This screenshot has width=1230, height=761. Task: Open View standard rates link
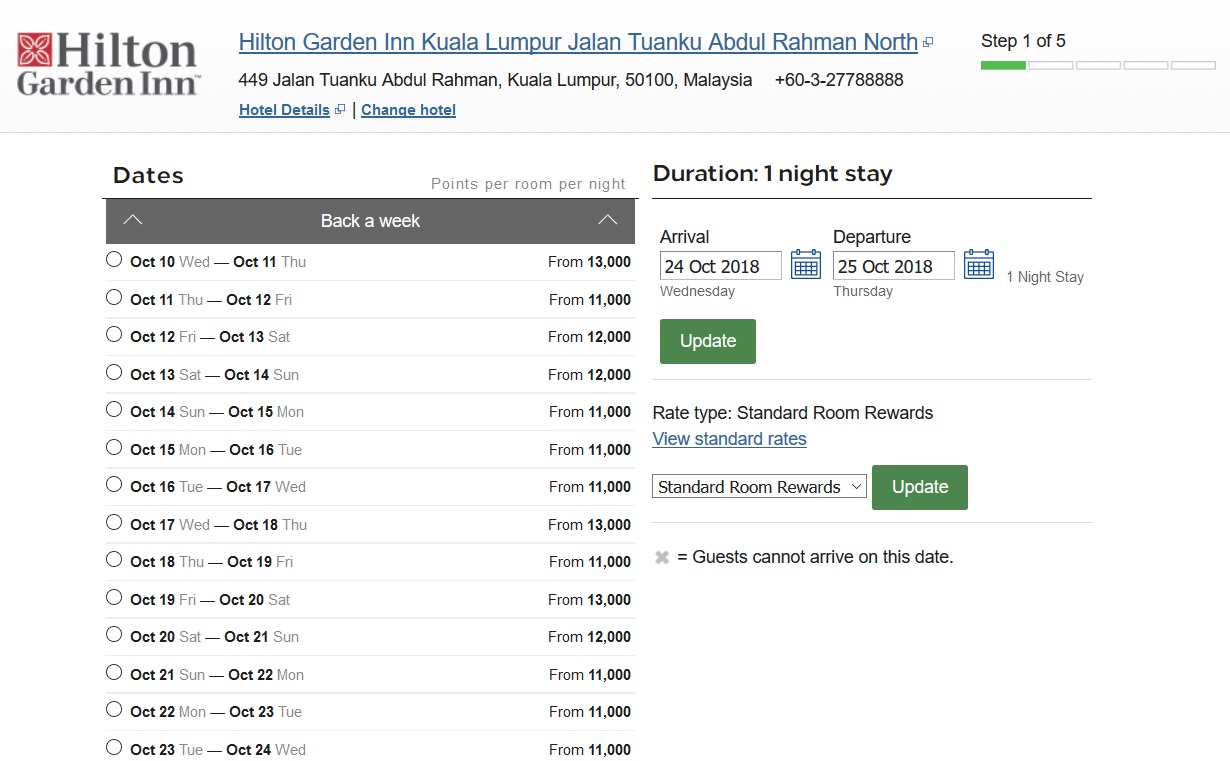click(x=729, y=439)
